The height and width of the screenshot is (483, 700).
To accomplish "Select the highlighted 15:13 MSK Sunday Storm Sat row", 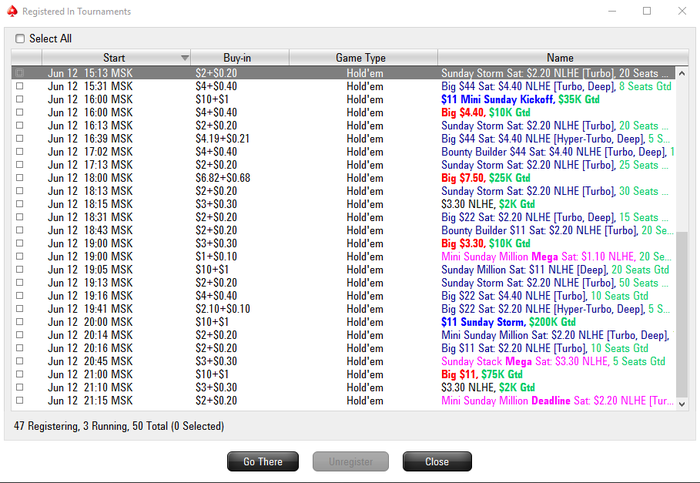I will (x=343, y=73).
